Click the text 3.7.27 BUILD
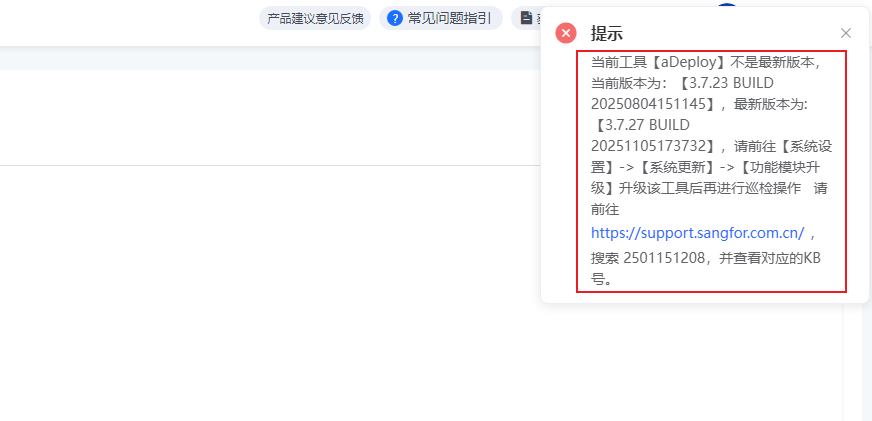Viewport: 872px width, 421px height. (647, 125)
